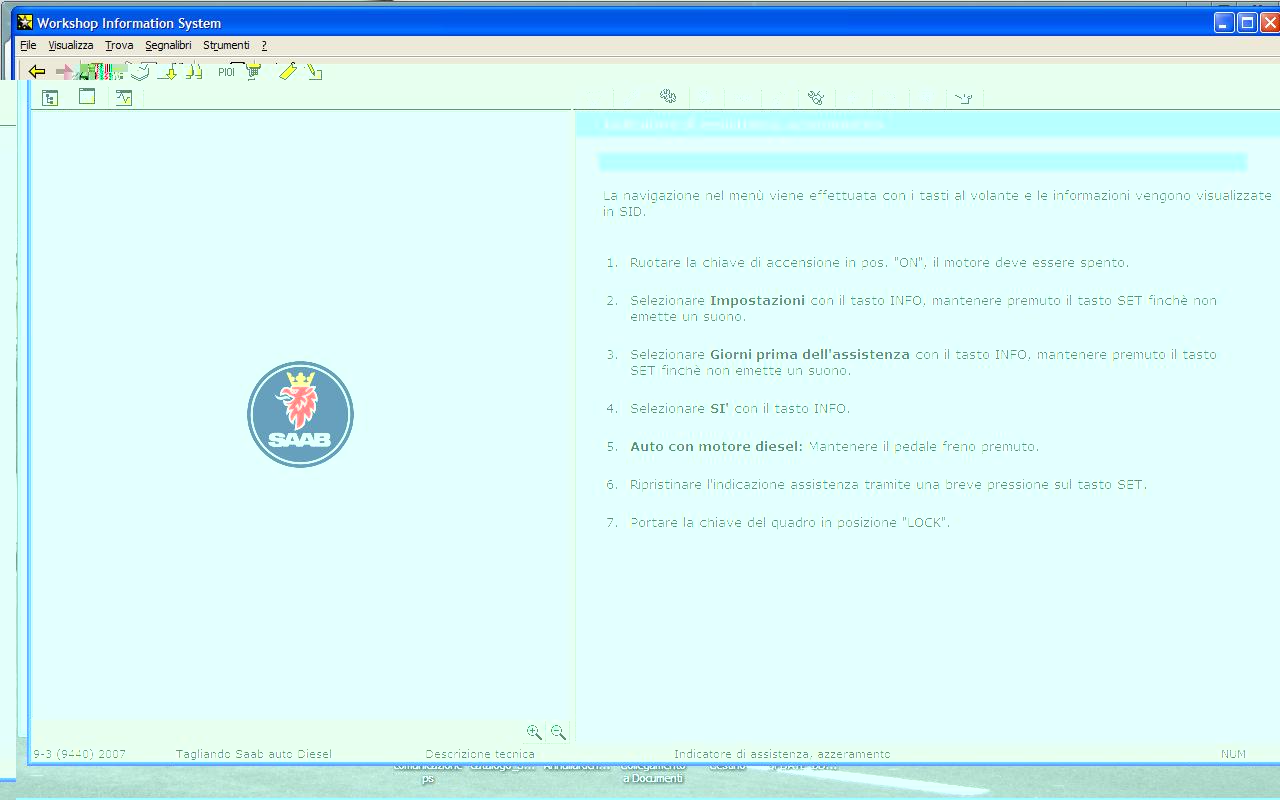Image resolution: width=1280 pixels, height=800 pixels.
Task: Click the yellow back arrow in toolbar
Action: [x=37, y=71]
